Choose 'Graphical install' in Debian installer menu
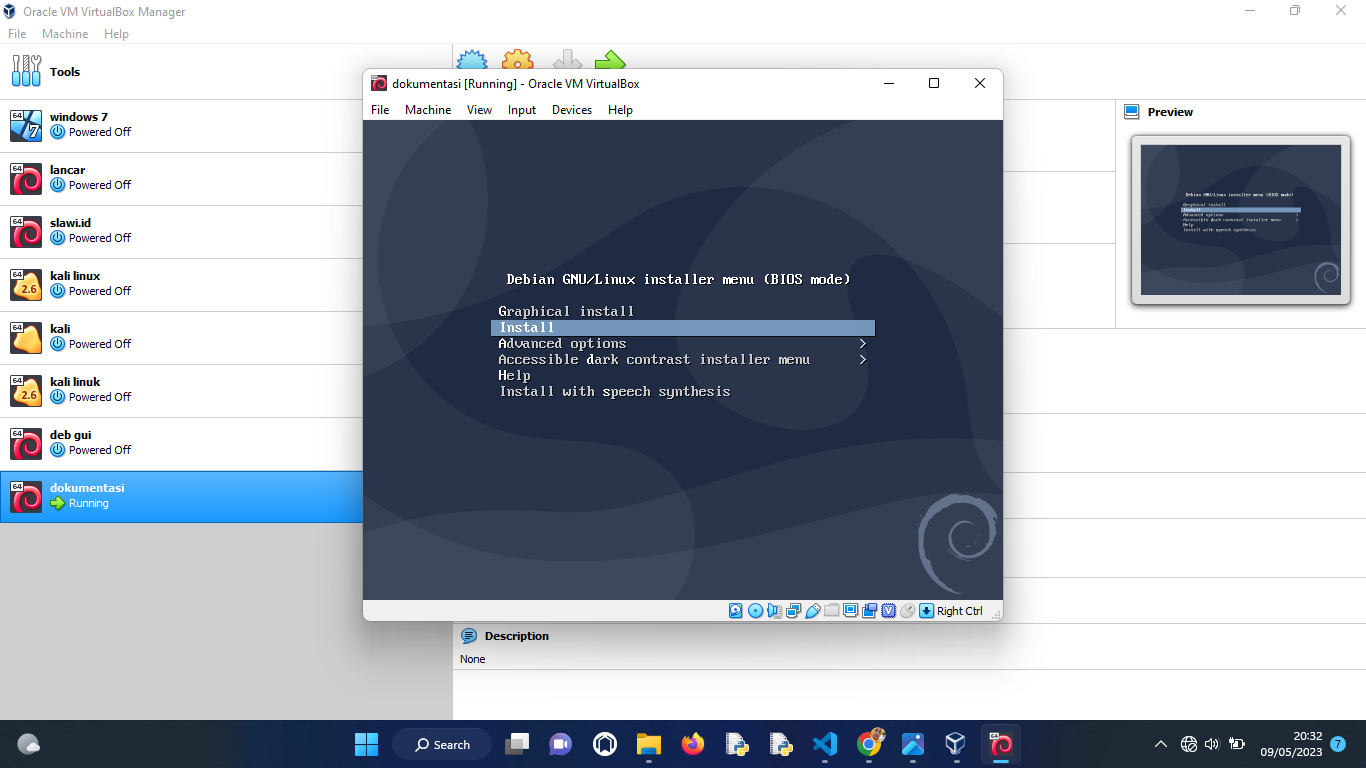 coord(566,311)
